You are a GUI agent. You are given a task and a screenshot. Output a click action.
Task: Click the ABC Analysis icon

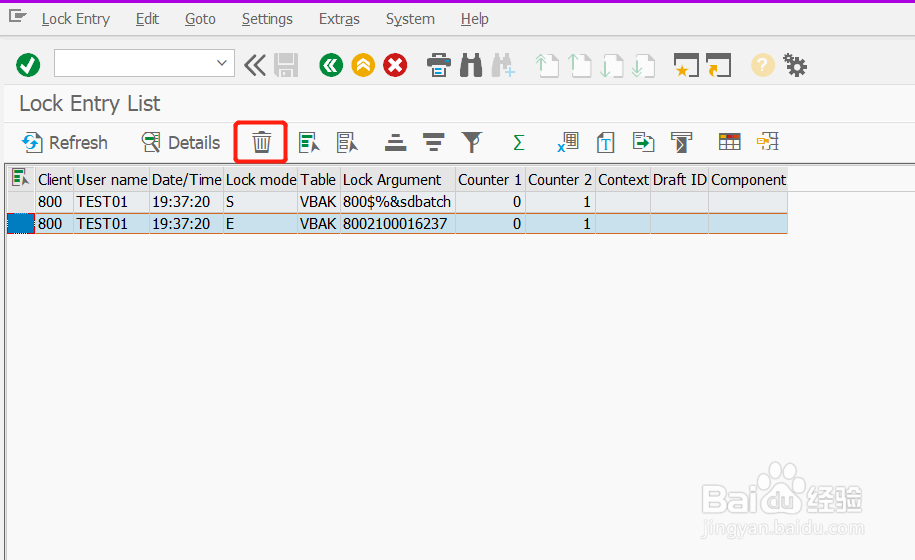(x=681, y=142)
